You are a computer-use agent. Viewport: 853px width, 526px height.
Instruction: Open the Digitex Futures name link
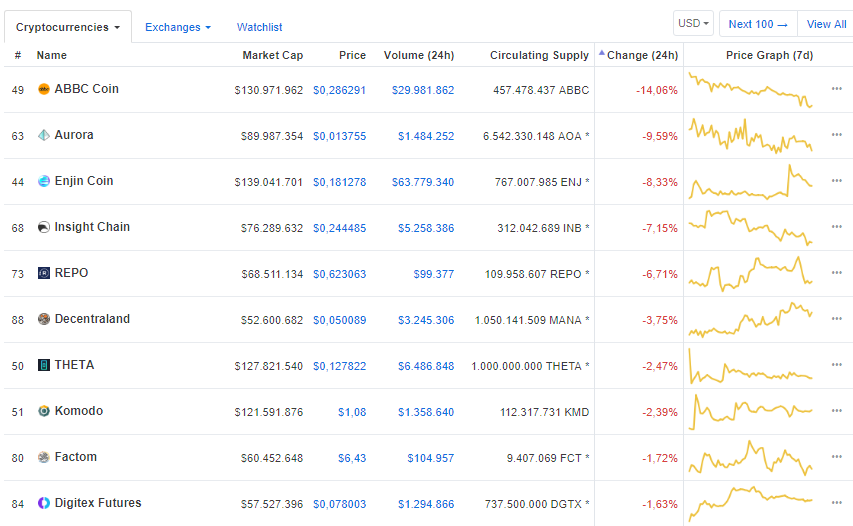(98, 503)
